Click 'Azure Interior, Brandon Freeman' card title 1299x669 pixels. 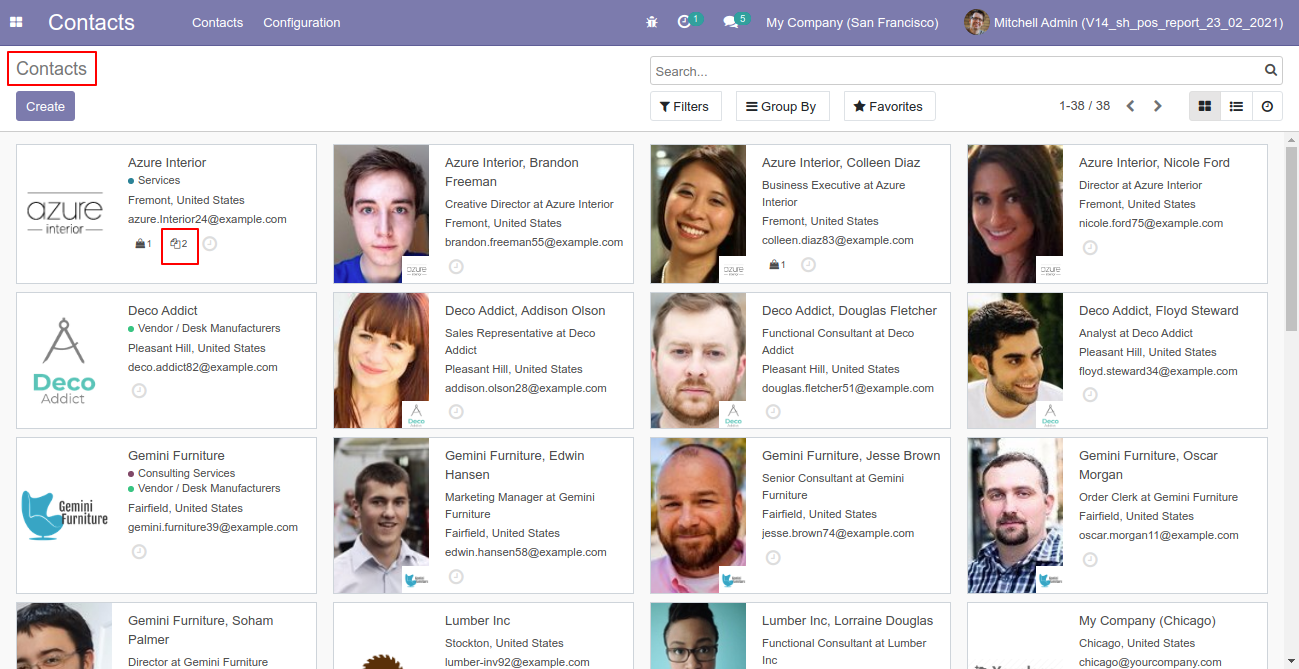pyautogui.click(x=511, y=172)
